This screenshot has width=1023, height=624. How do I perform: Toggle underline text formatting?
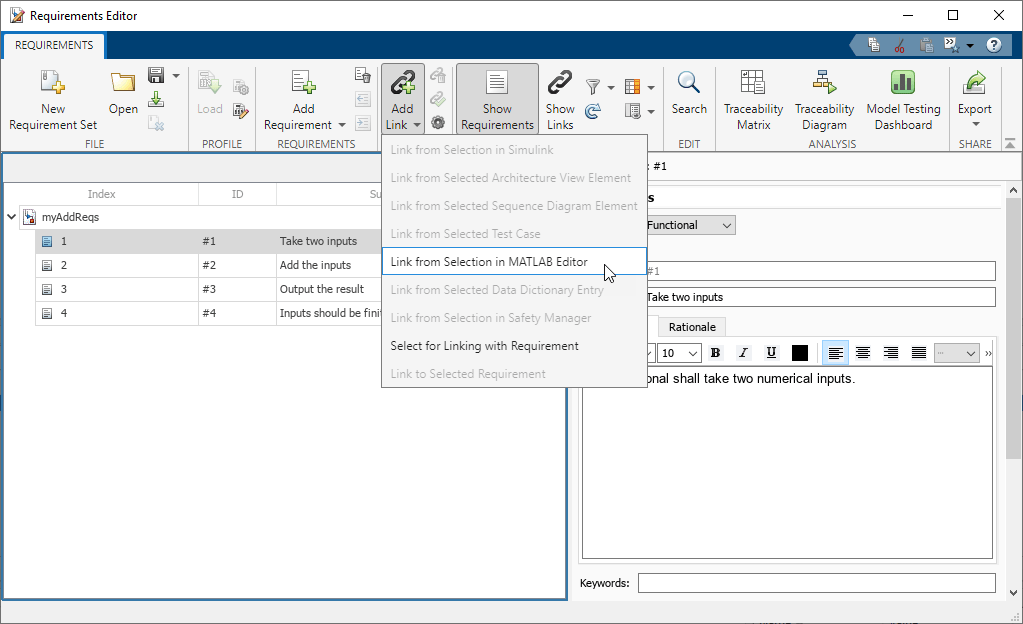click(x=771, y=353)
